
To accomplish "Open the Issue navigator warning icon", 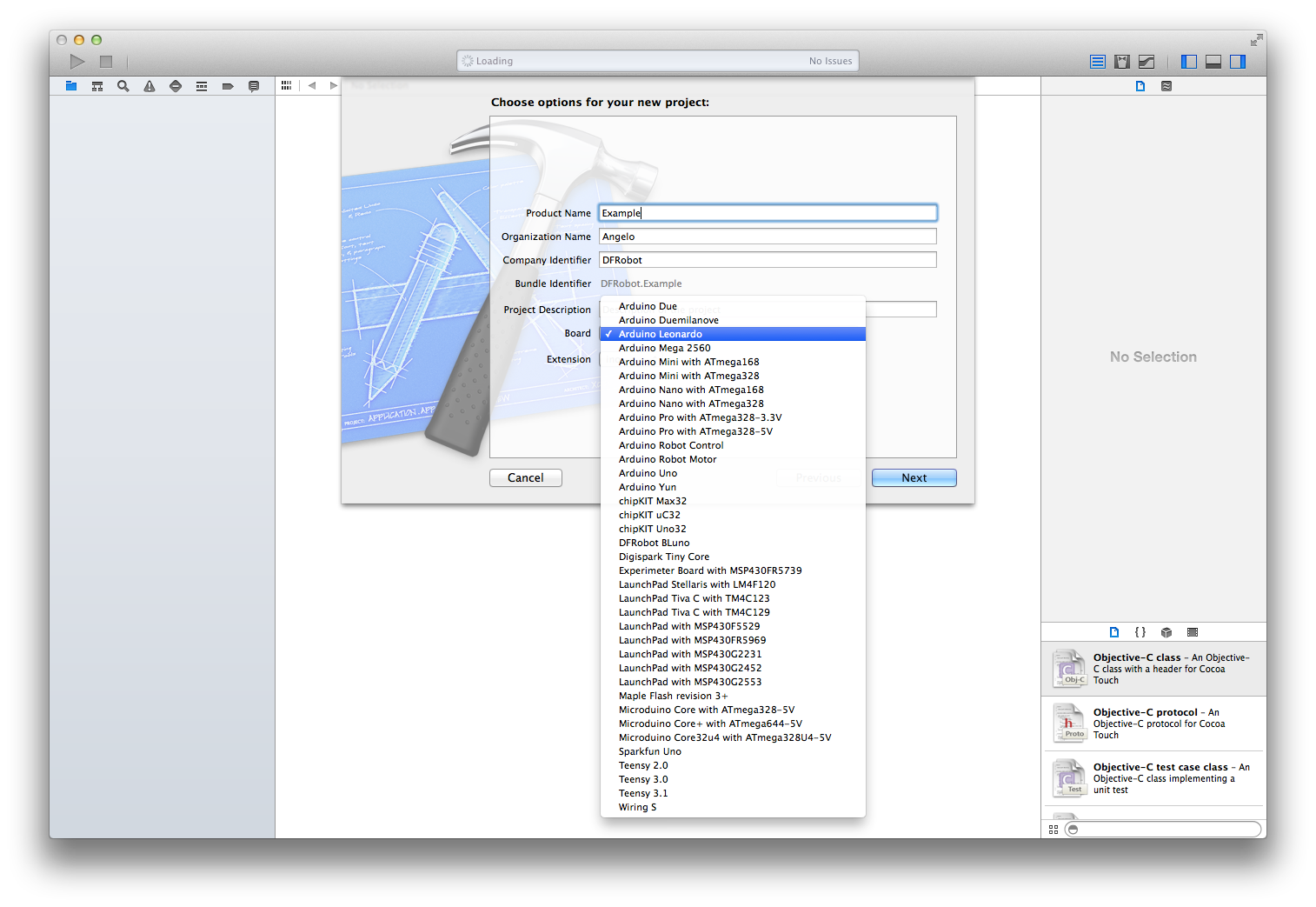I will click(x=150, y=86).
